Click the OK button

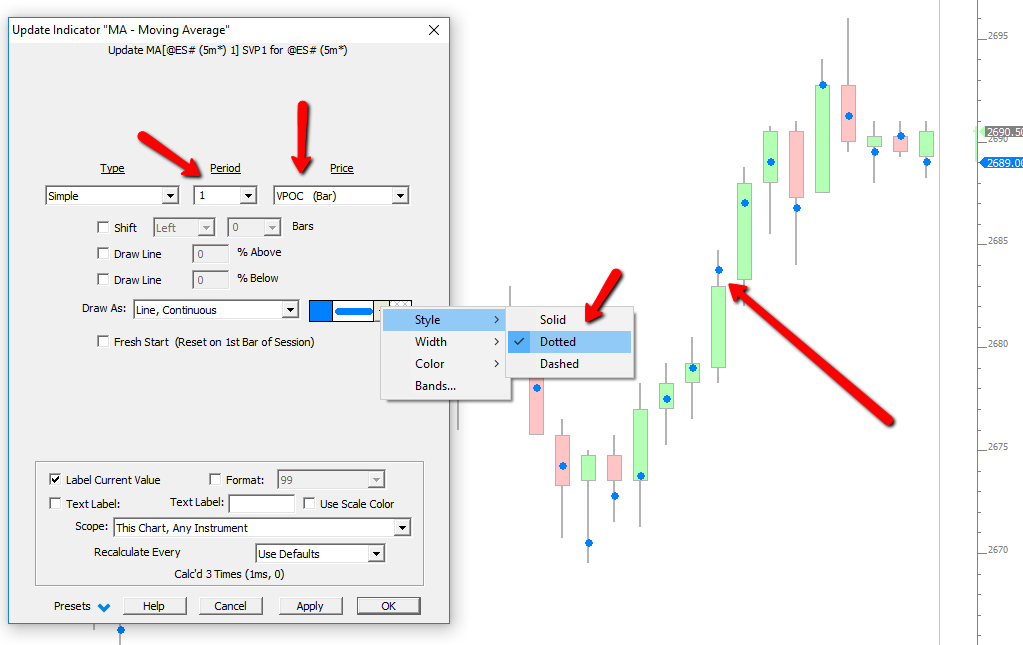click(389, 606)
